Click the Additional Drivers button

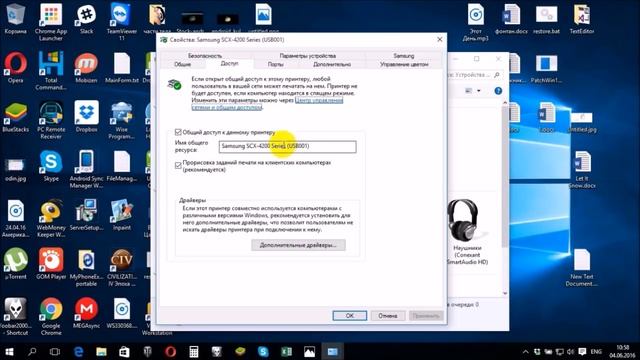[x=298, y=245]
